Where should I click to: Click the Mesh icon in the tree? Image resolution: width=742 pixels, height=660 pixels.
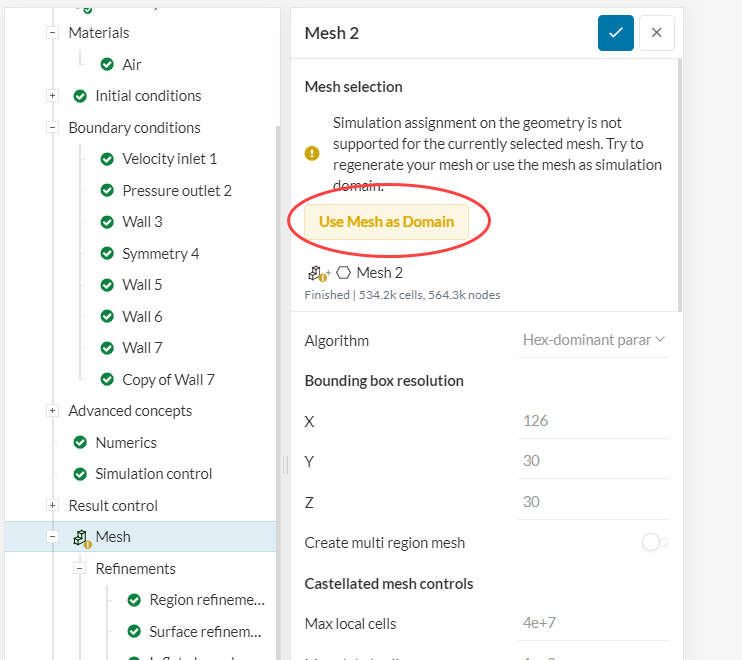81,538
